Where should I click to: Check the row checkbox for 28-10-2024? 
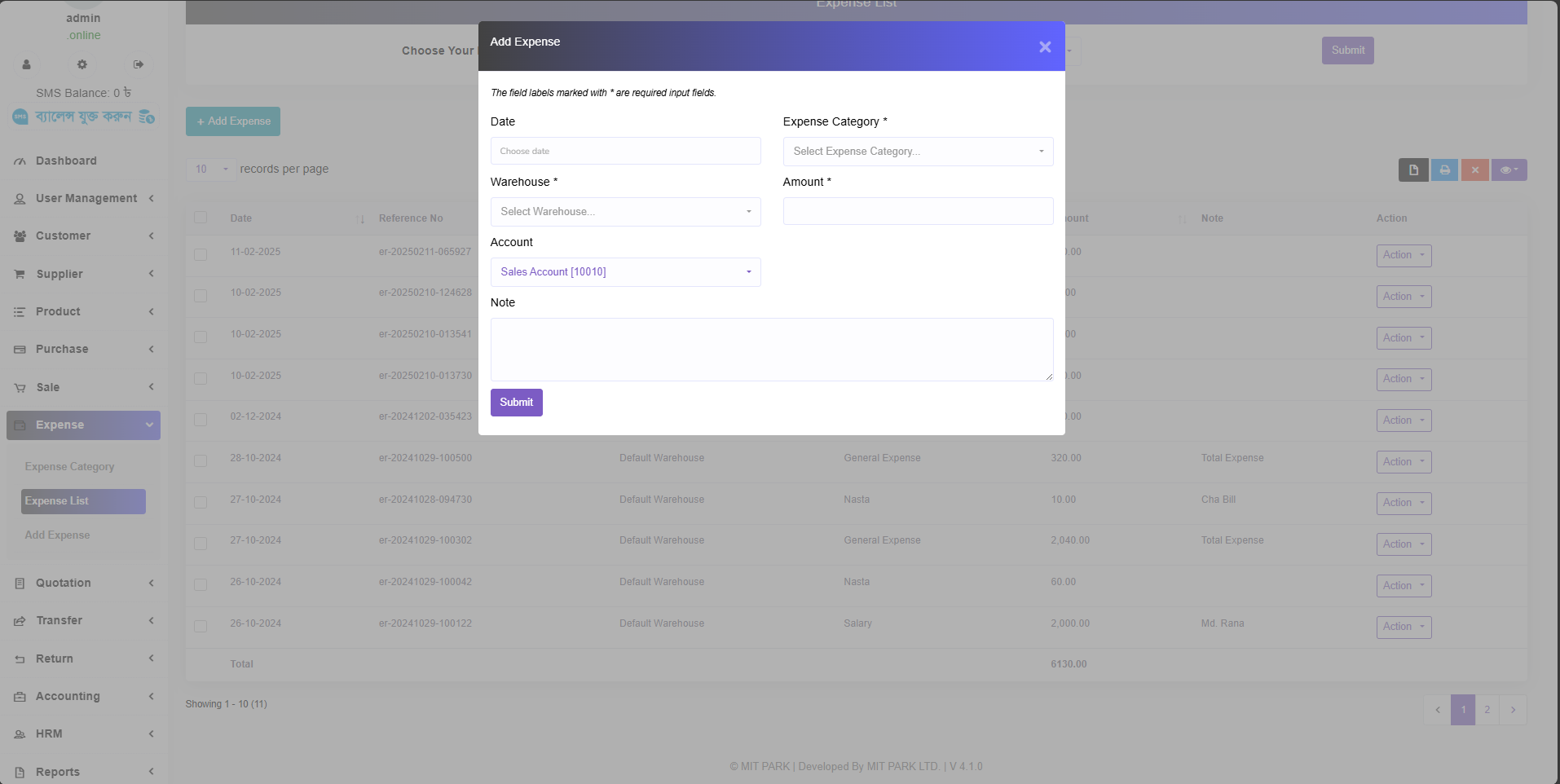pos(201,461)
